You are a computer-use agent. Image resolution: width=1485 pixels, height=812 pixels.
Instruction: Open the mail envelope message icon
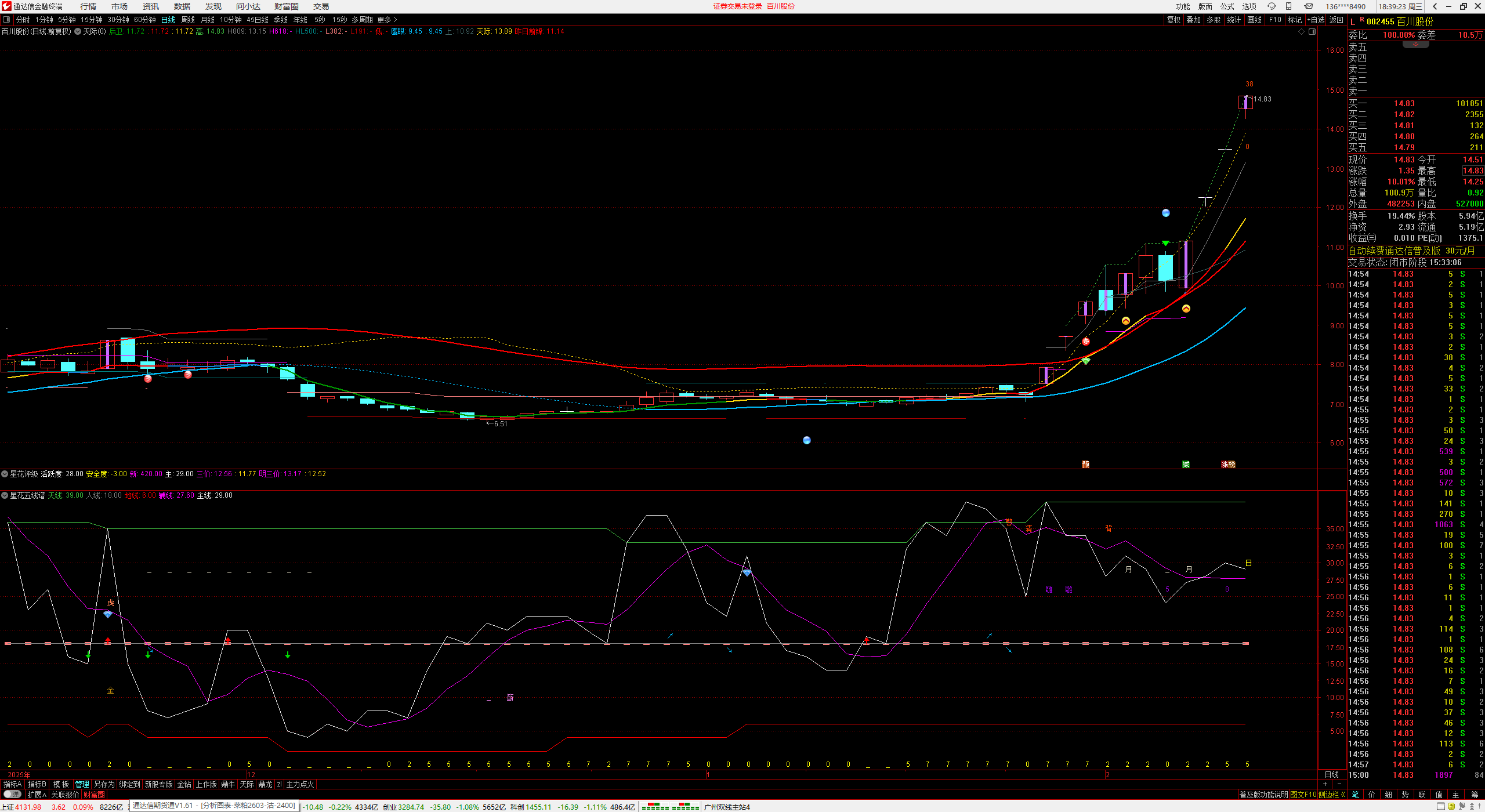point(1309,6)
